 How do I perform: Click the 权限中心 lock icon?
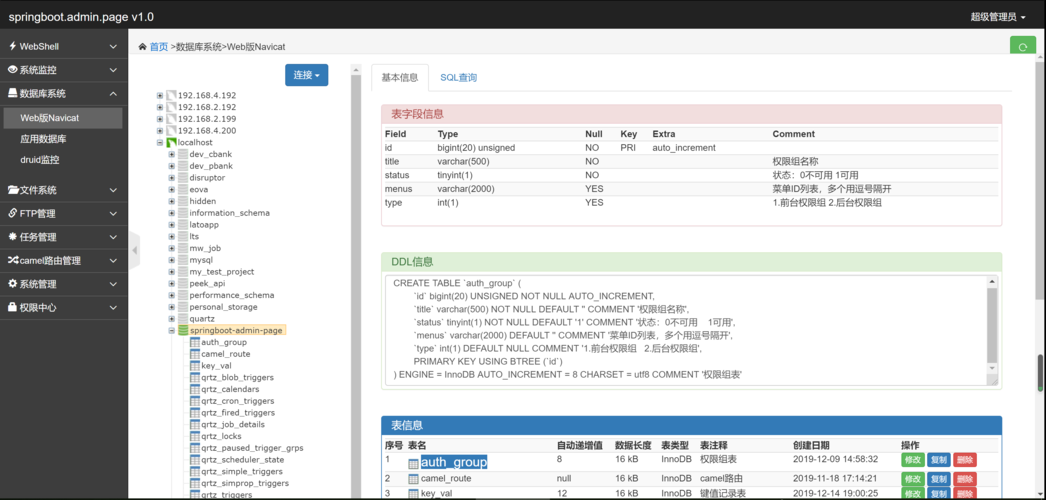click(13, 307)
